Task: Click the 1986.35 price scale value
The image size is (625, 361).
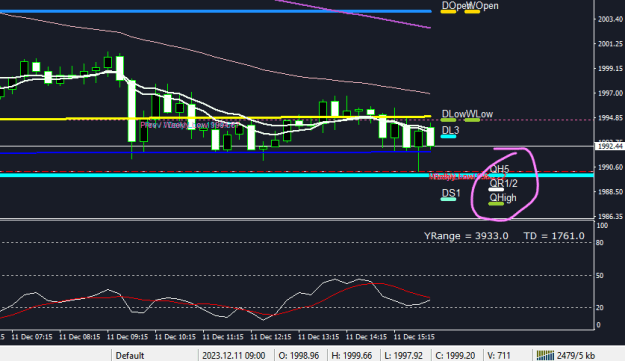Action: coord(610,216)
